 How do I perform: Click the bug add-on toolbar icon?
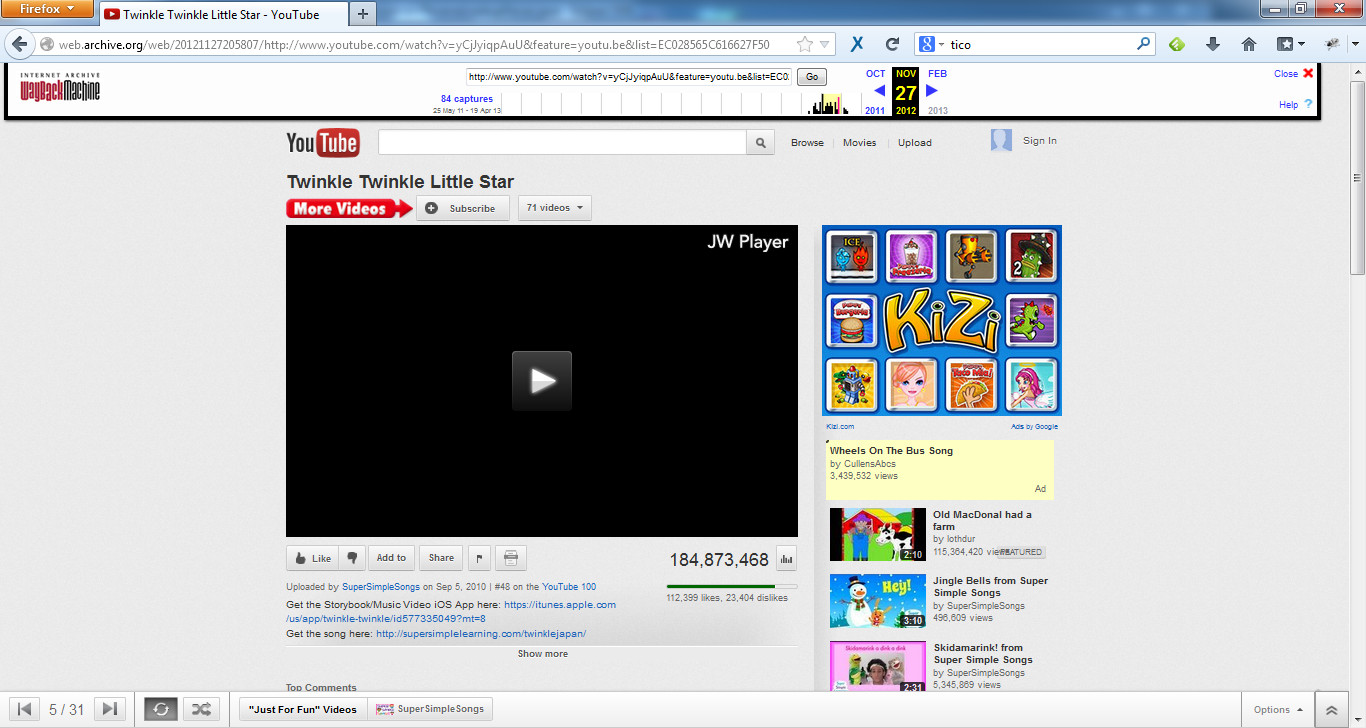(1334, 44)
